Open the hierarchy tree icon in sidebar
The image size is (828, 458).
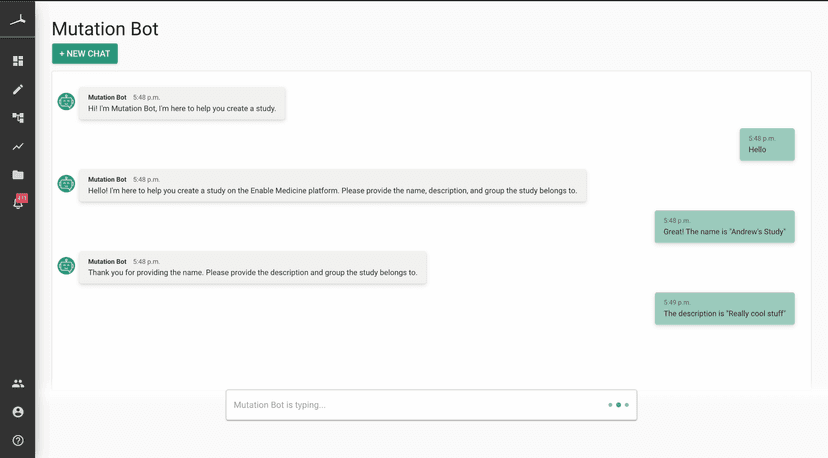coord(18,118)
